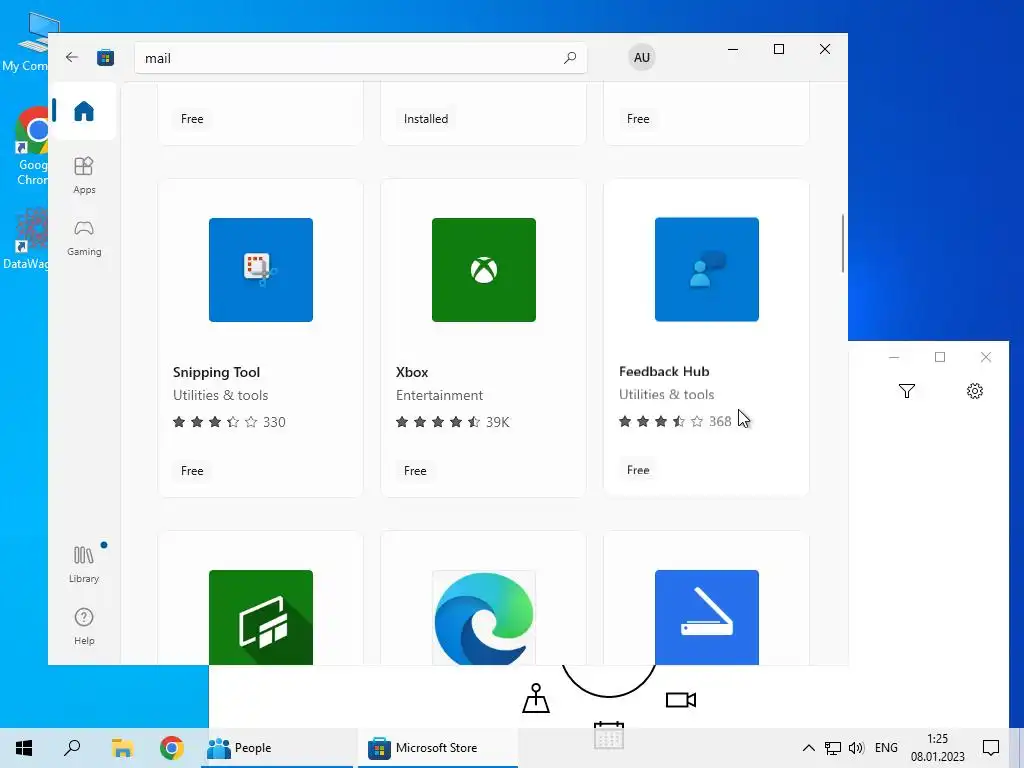Open the Apps section in sidebar
The height and width of the screenshot is (768, 1024).
[84, 175]
